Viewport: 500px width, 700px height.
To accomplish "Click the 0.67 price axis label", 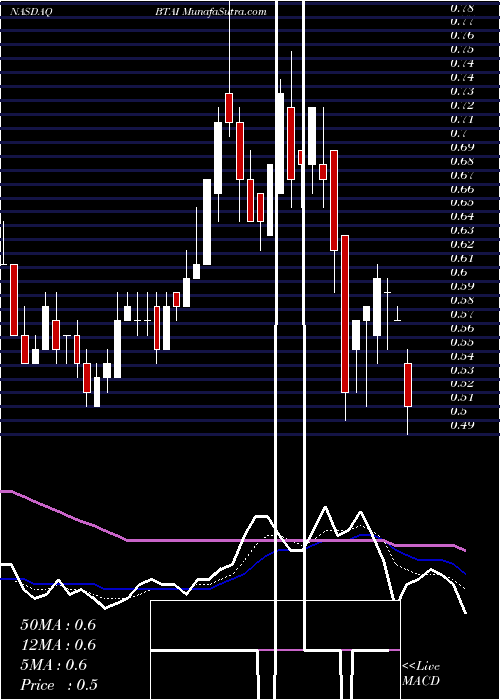I will (462, 175).
